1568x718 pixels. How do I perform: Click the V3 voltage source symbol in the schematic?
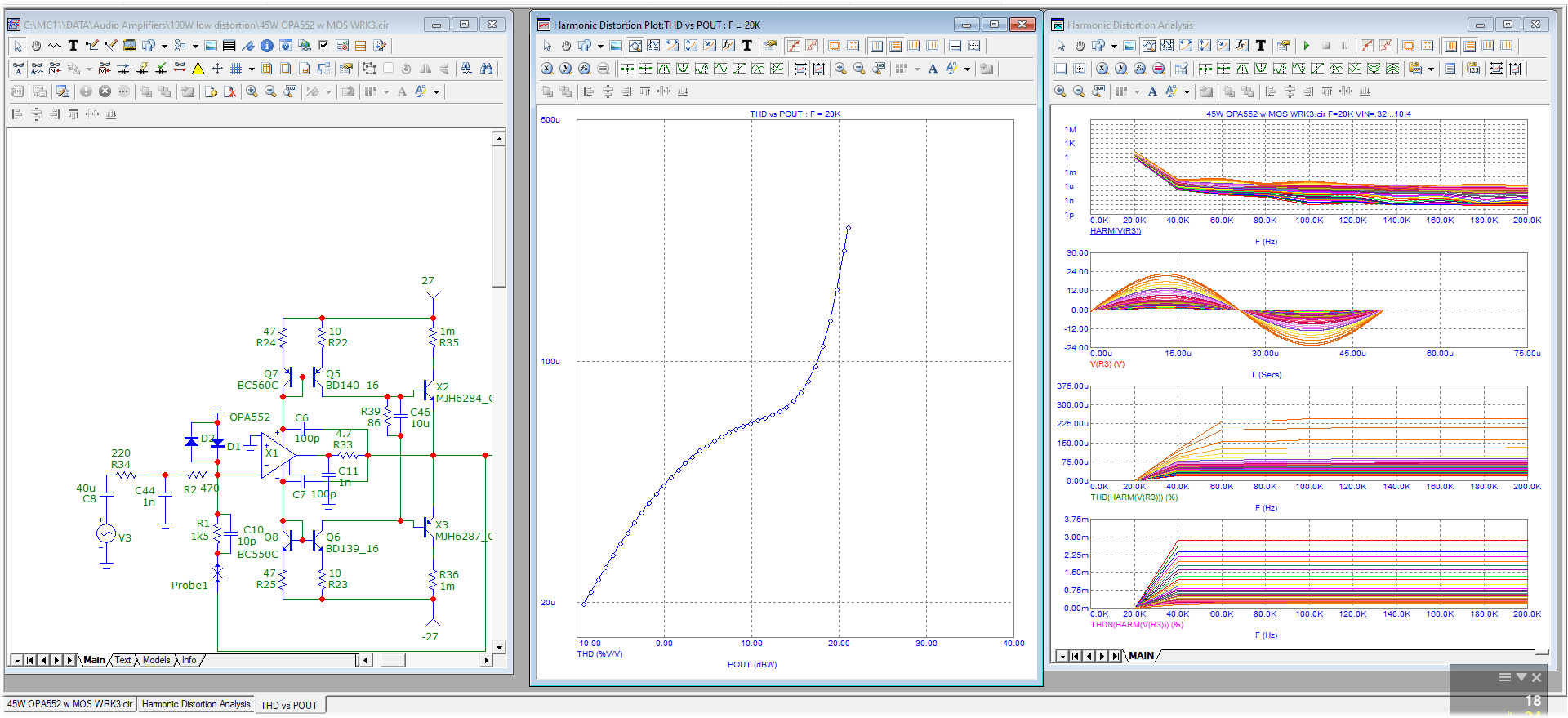pos(106,534)
